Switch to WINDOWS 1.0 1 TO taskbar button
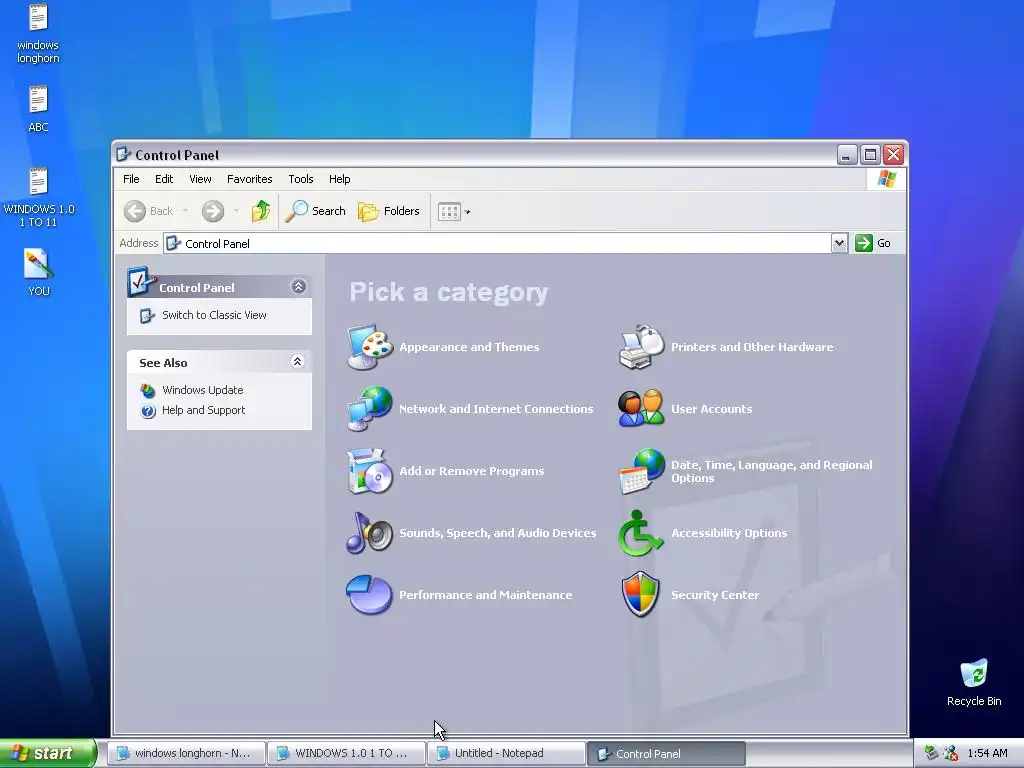 point(346,753)
